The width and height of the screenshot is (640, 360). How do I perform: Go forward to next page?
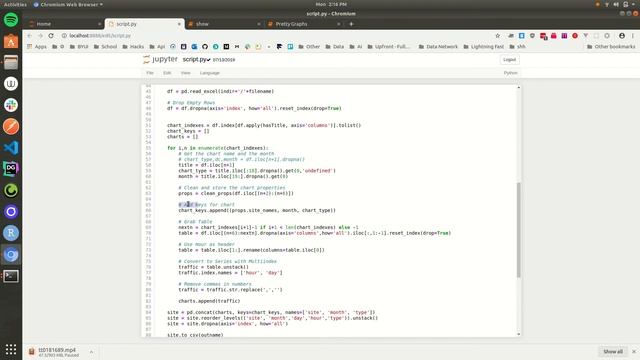tap(40, 36)
